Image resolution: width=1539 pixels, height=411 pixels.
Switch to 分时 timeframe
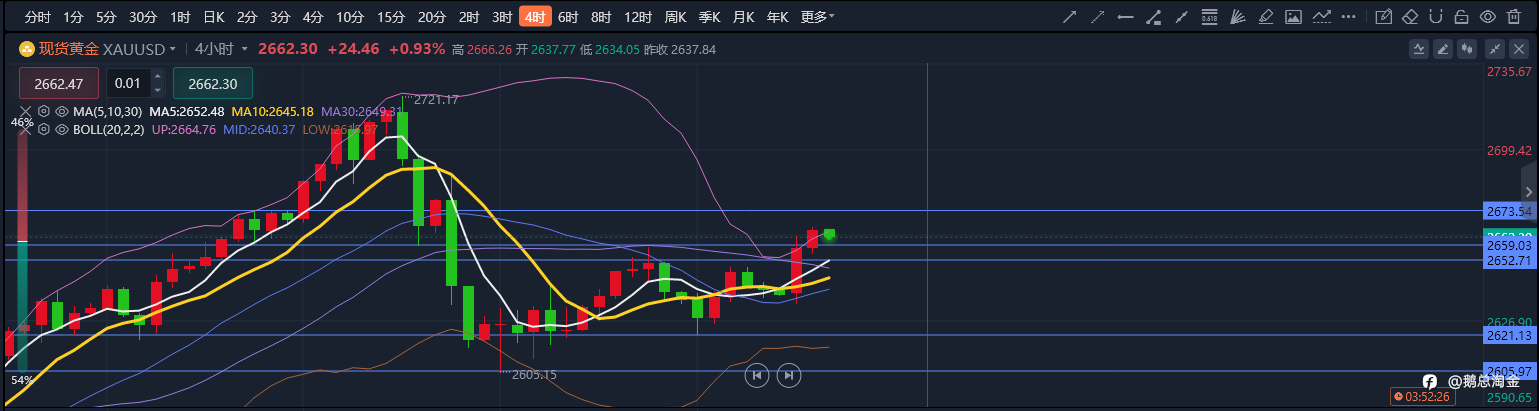[x=37, y=17]
